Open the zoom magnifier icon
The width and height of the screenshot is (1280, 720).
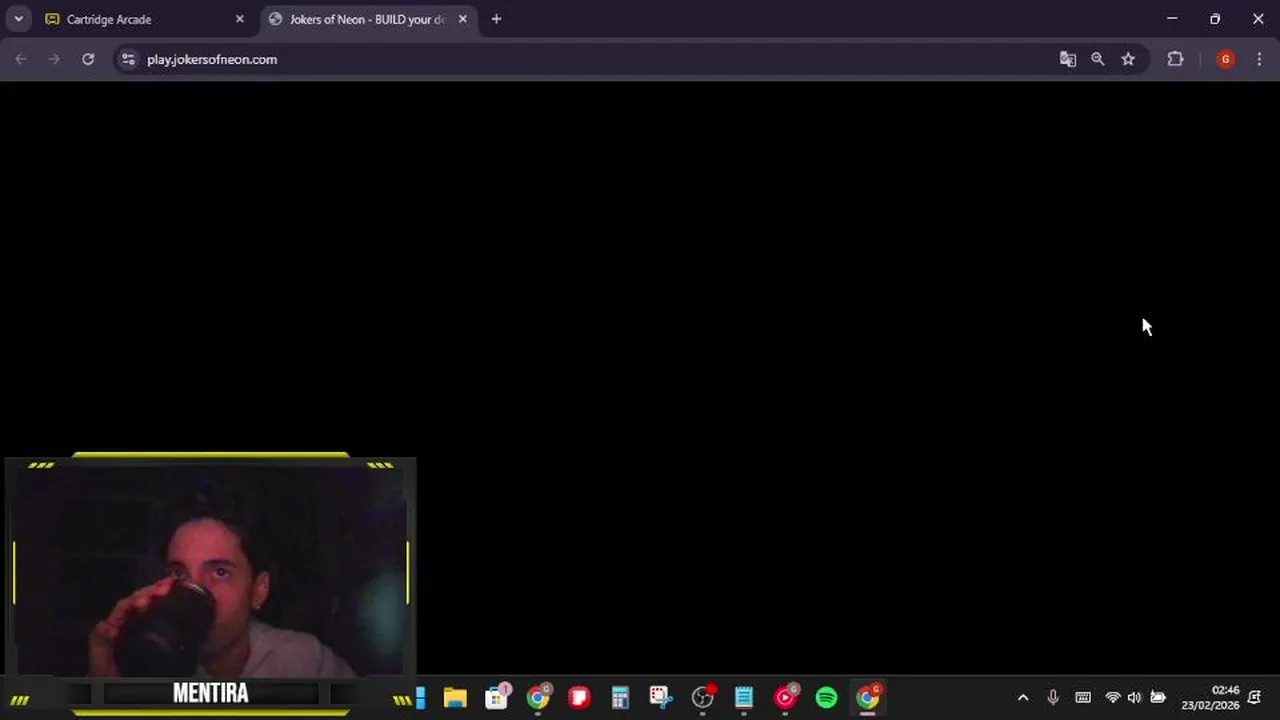click(x=1098, y=59)
